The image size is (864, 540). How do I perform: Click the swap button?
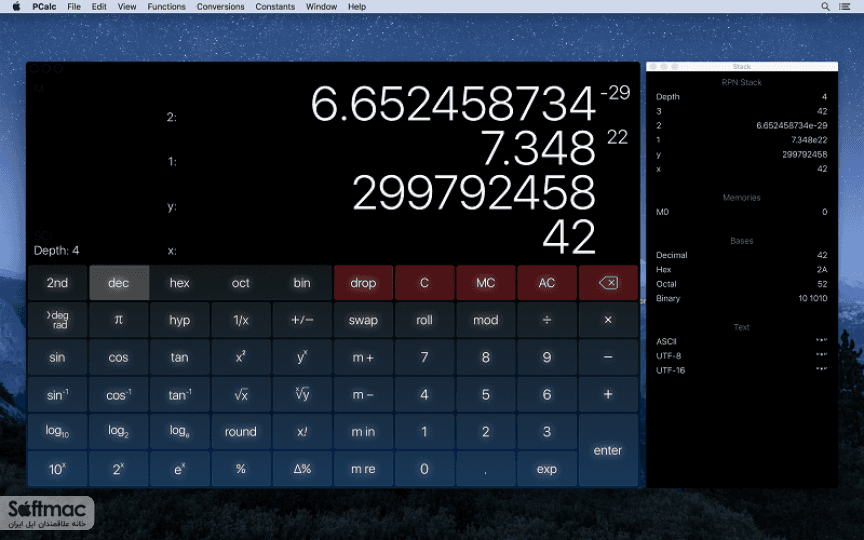(x=363, y=320)
